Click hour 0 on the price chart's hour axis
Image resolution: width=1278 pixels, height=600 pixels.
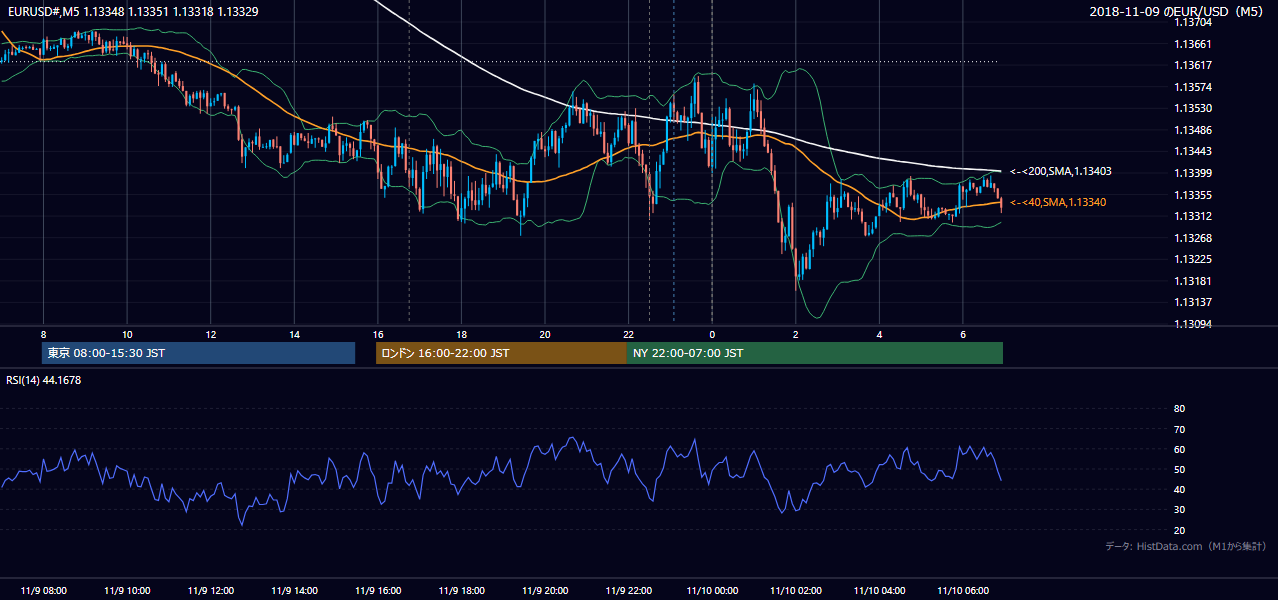712,334
